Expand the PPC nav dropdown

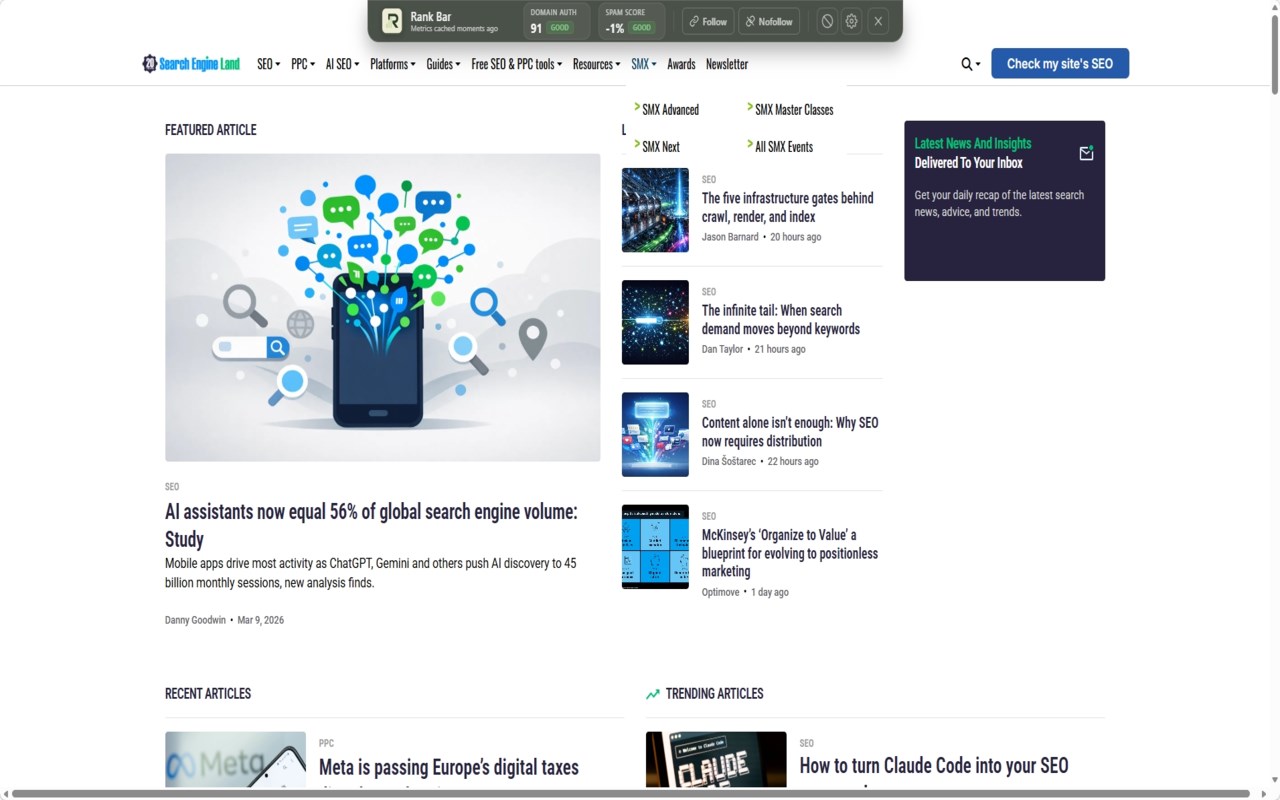pyautogui.click(x=303, y=64)
